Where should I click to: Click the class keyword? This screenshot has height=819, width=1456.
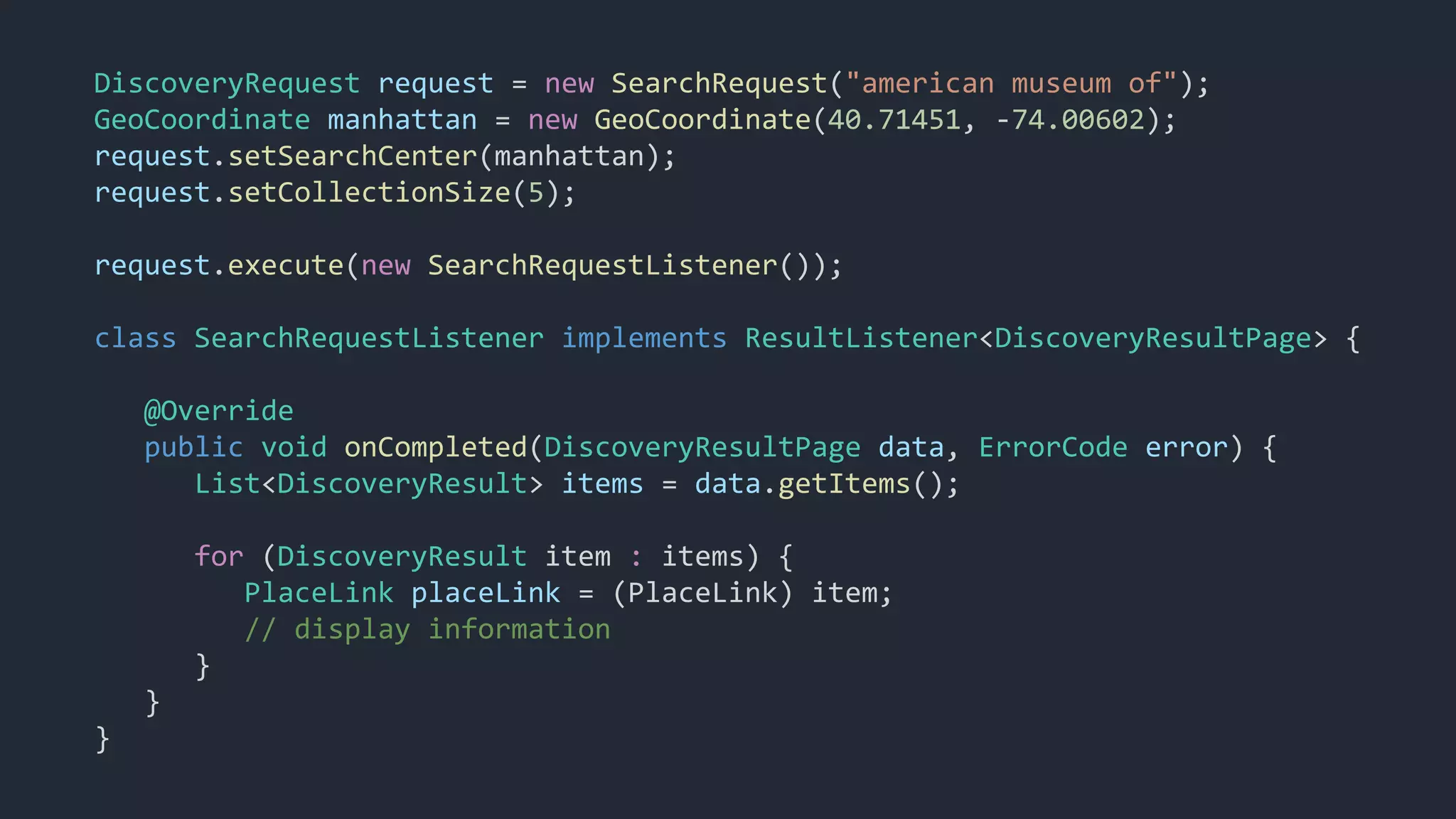click(135, 338)
